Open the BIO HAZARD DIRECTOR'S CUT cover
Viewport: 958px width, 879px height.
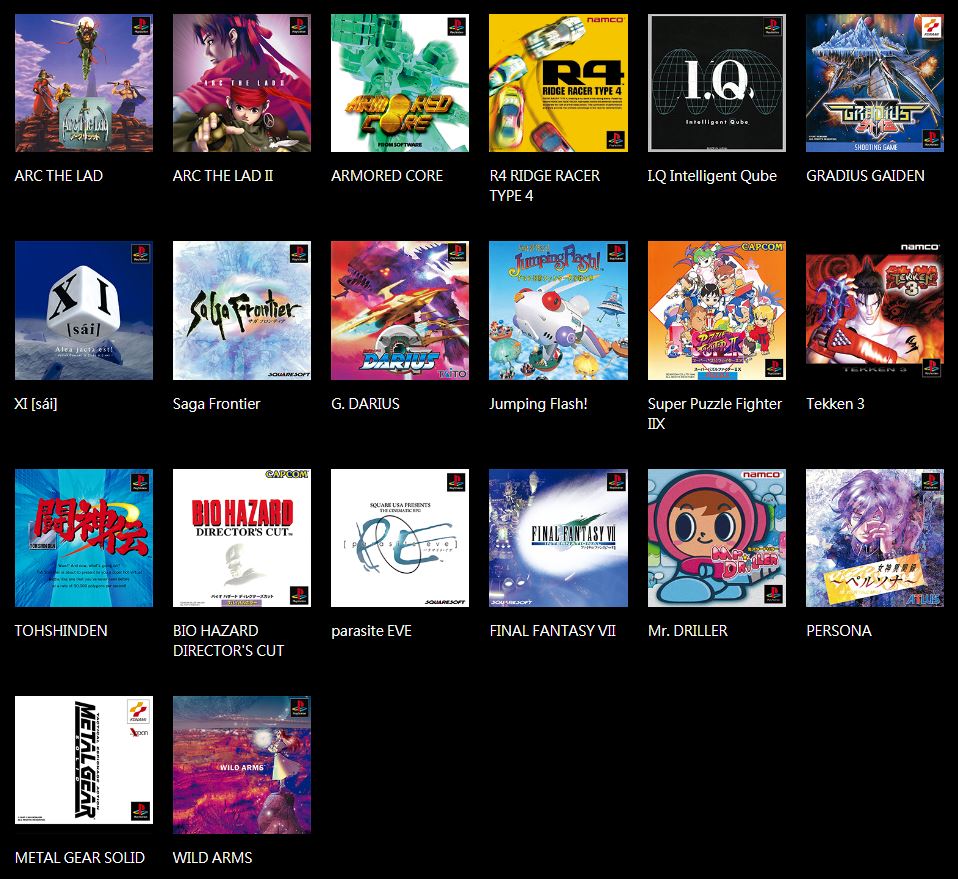pos(241,537)
